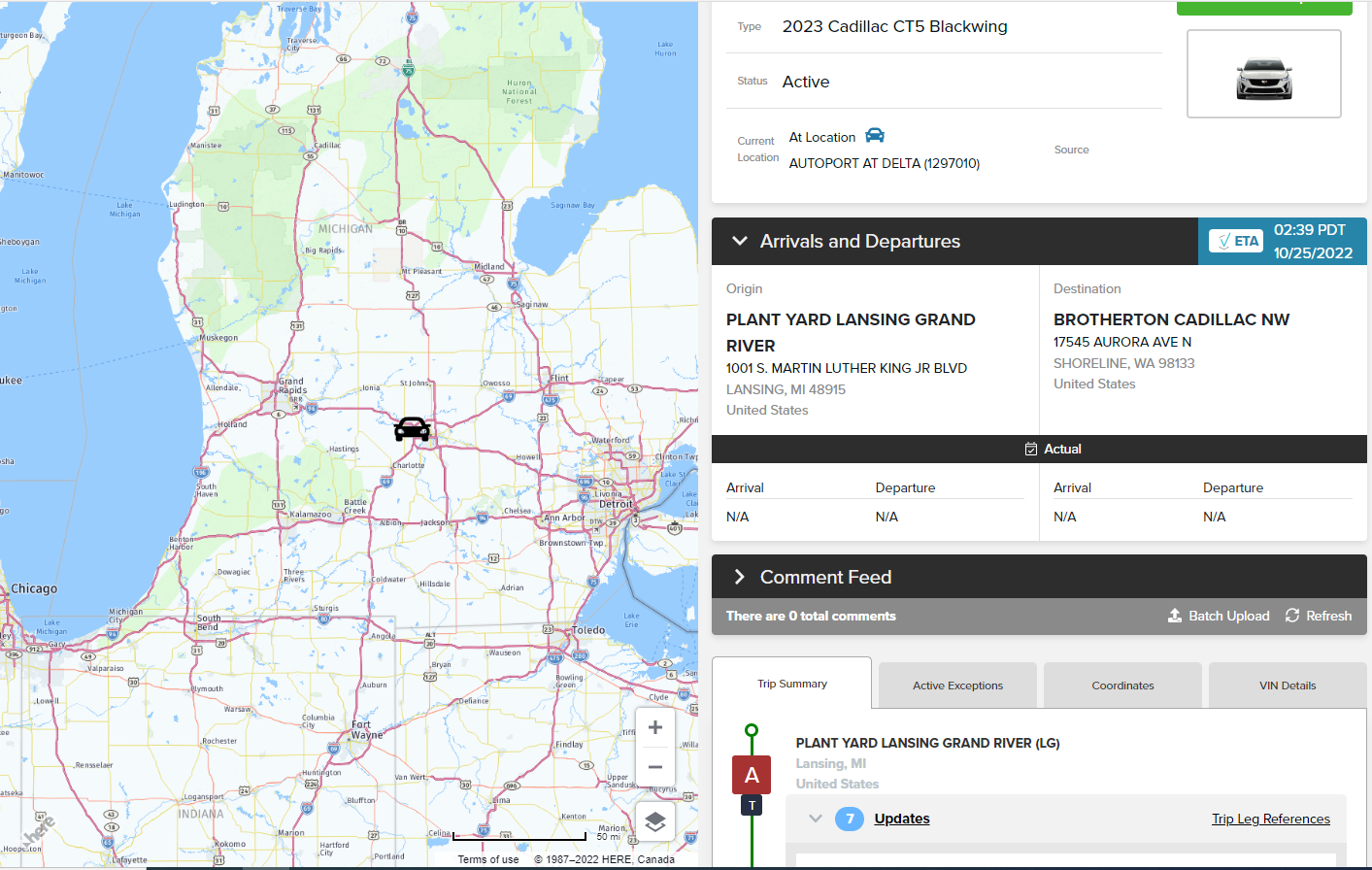This screenshot has width=1372, height=870.
Task: Click the T marker on trip timeline
Action: [x=752, y=806]
